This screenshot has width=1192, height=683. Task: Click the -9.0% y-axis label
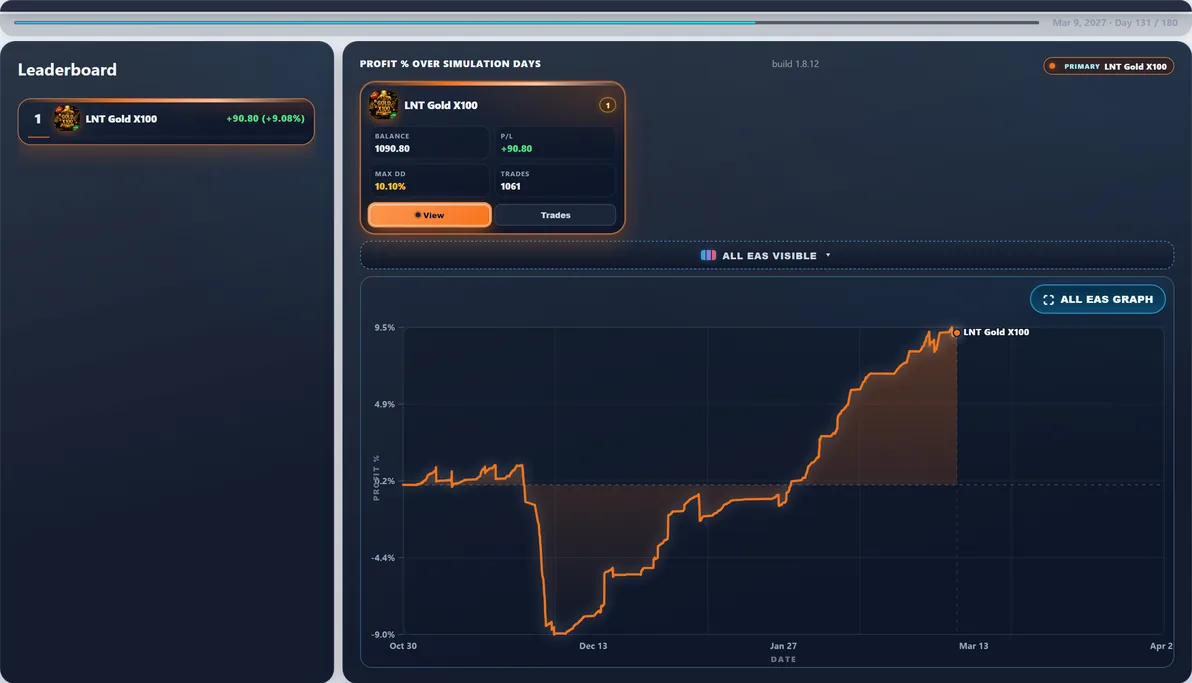383,634
